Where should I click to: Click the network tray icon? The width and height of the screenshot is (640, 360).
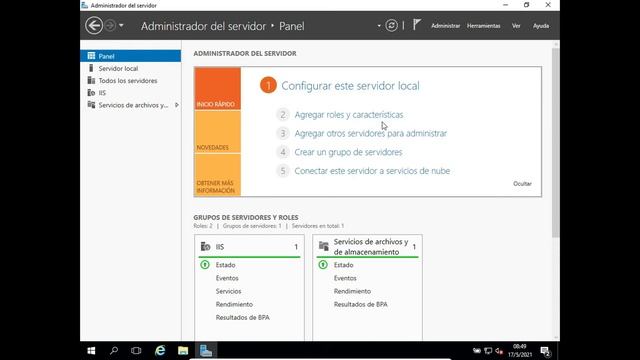coord(488,351)
